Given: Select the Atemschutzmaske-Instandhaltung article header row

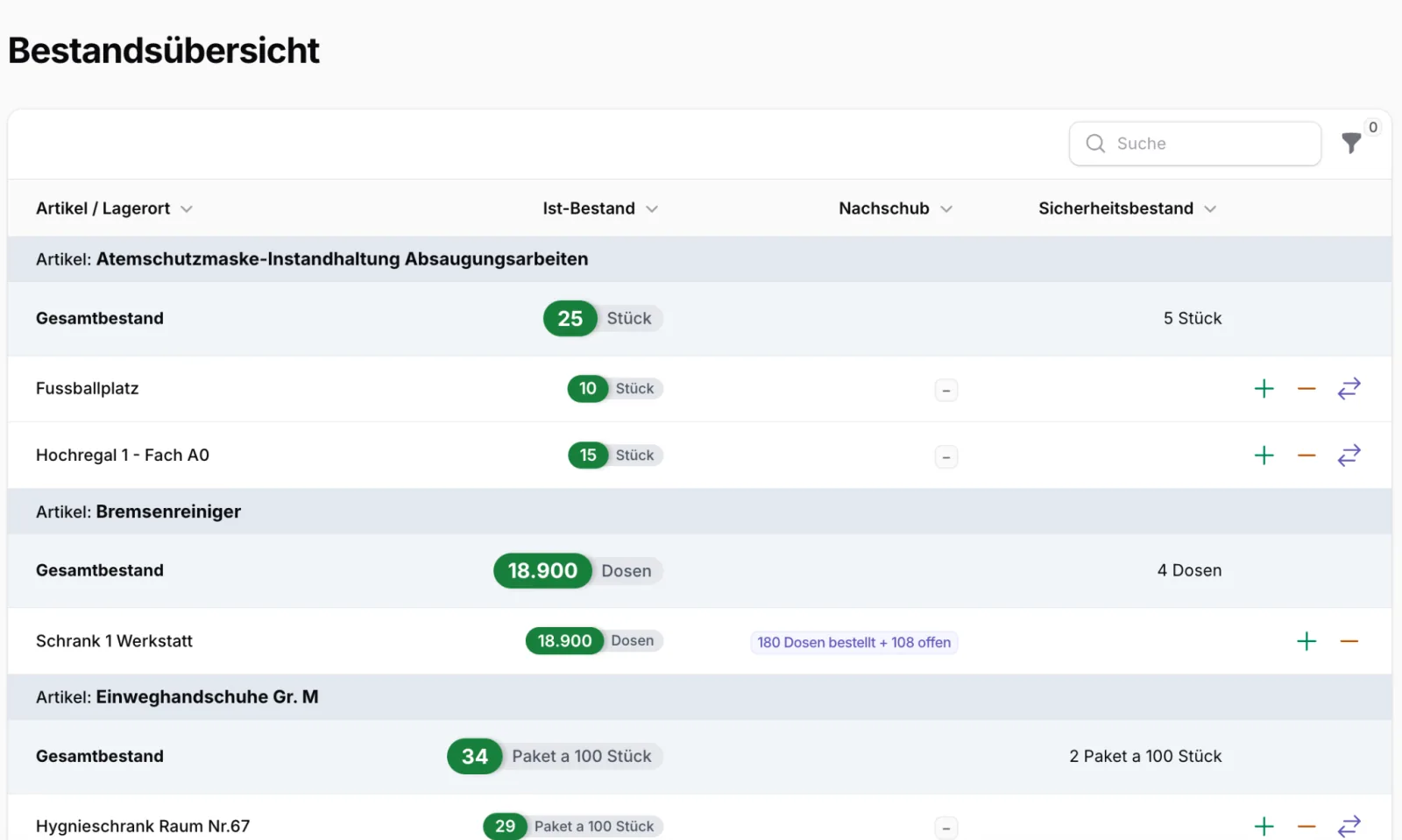Looking at the screenshot, I should pos(699,259).
